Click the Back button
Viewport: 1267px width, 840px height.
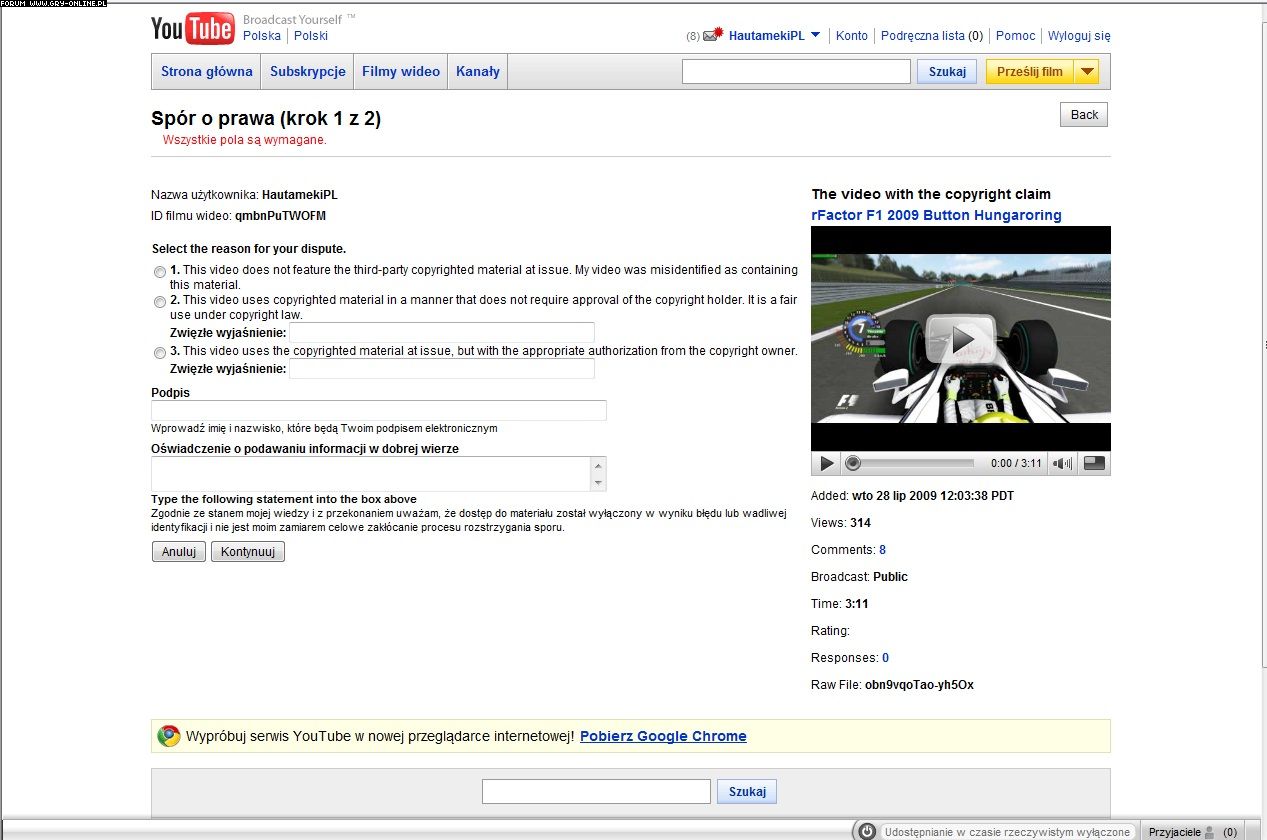(x=1084, y=115)
